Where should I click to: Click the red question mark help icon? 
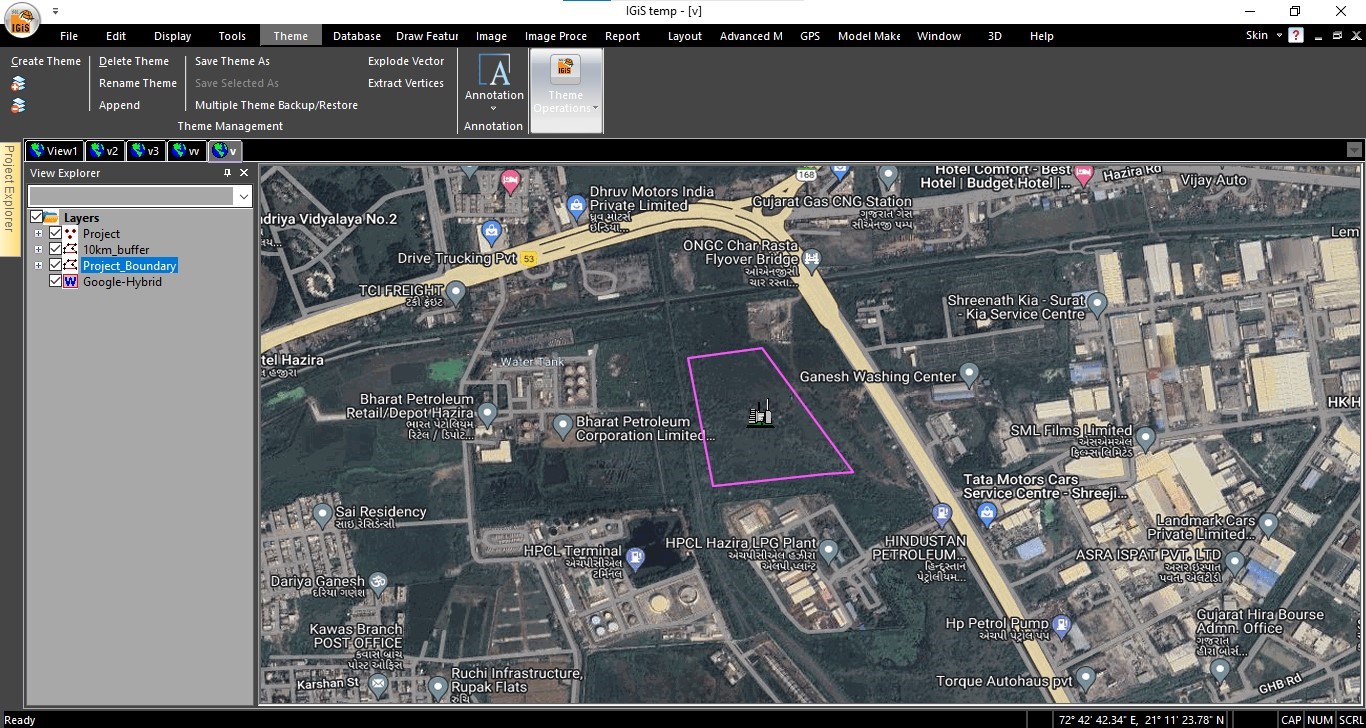point(1296,35)
